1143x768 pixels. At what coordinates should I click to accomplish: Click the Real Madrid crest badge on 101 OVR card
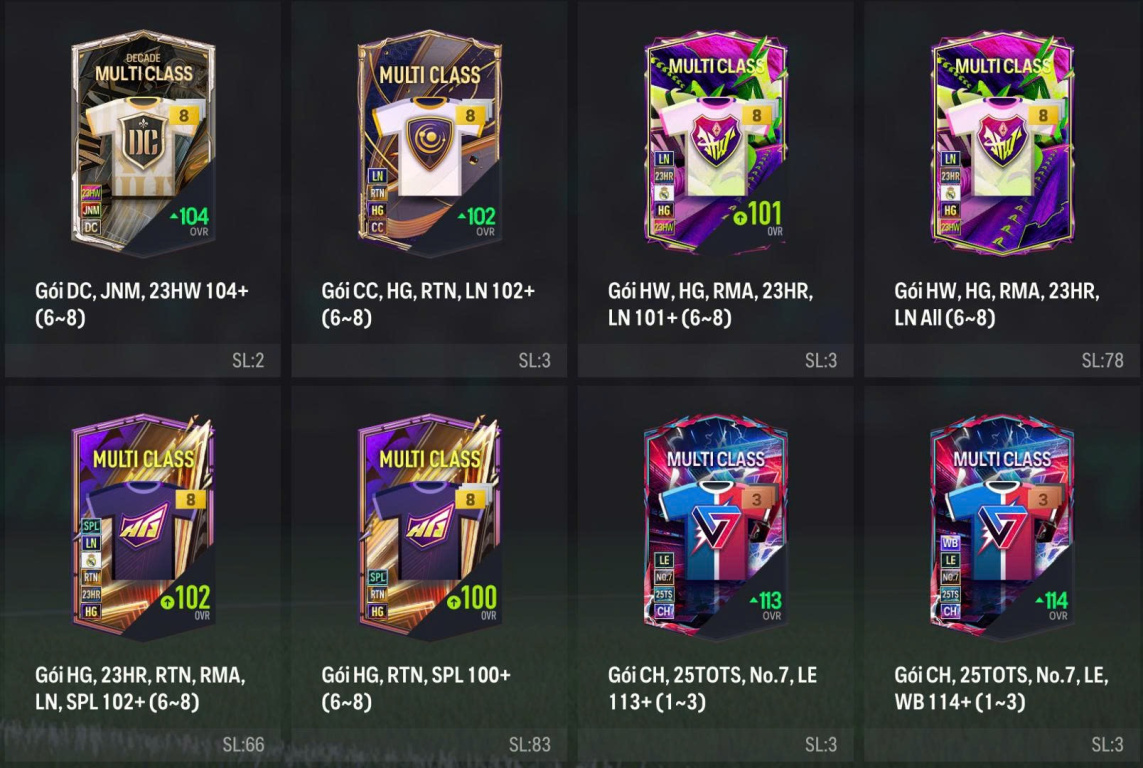tap(663, 194)
